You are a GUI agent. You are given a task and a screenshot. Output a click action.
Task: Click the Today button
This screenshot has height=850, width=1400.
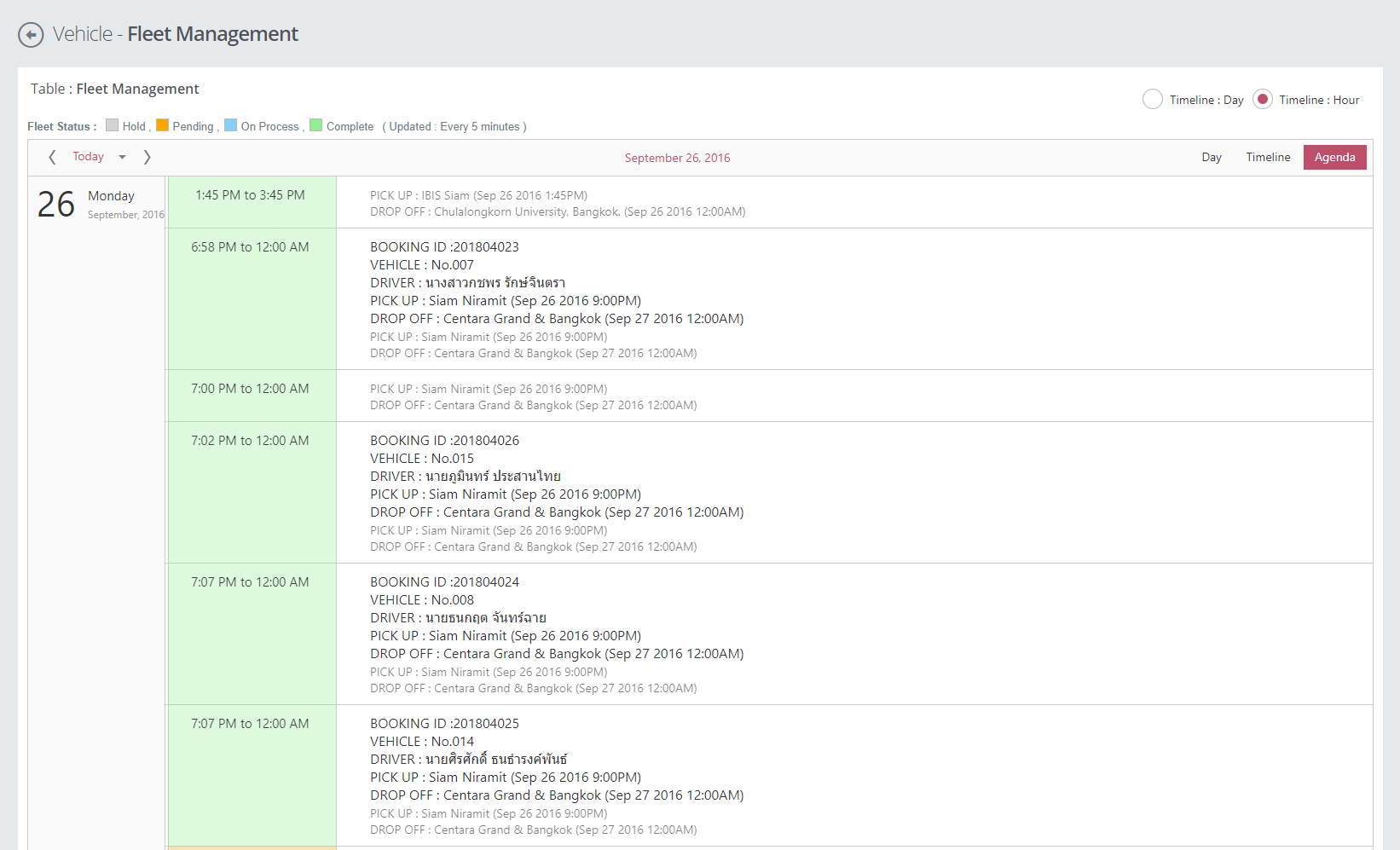(88, 157)
